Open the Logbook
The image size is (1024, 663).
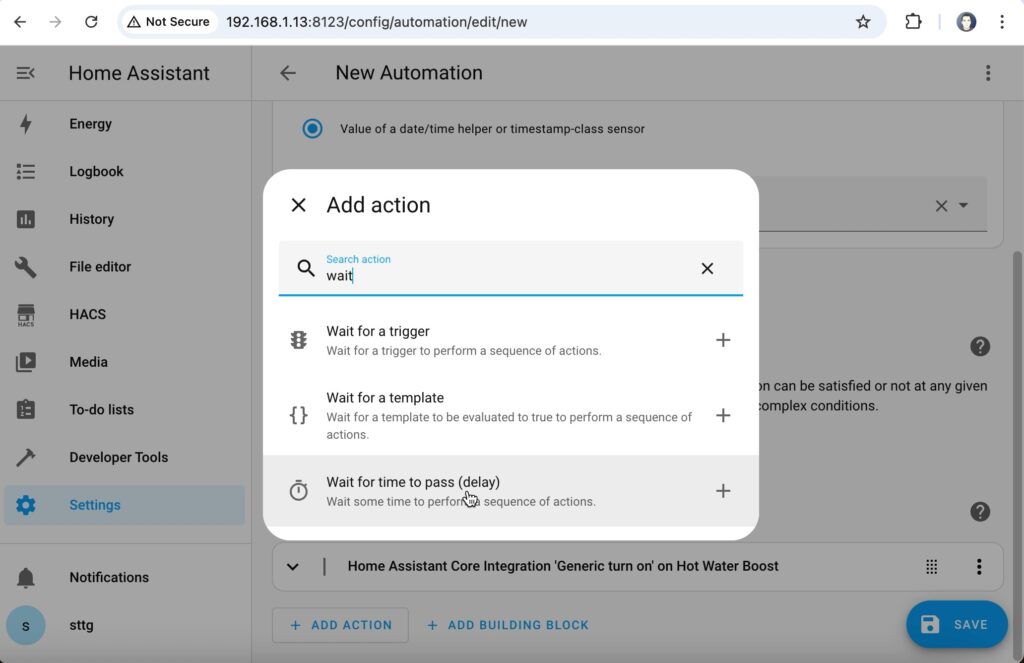tap(124, 172)
